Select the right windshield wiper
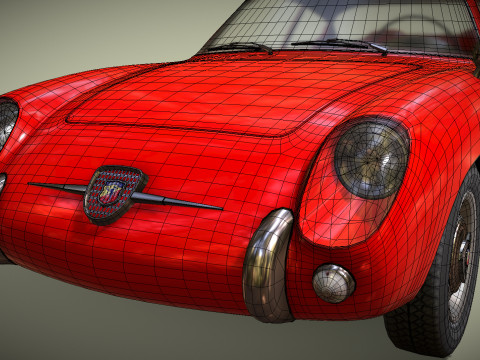The width and height of the screenshot is (480, 360). point(340,45)
